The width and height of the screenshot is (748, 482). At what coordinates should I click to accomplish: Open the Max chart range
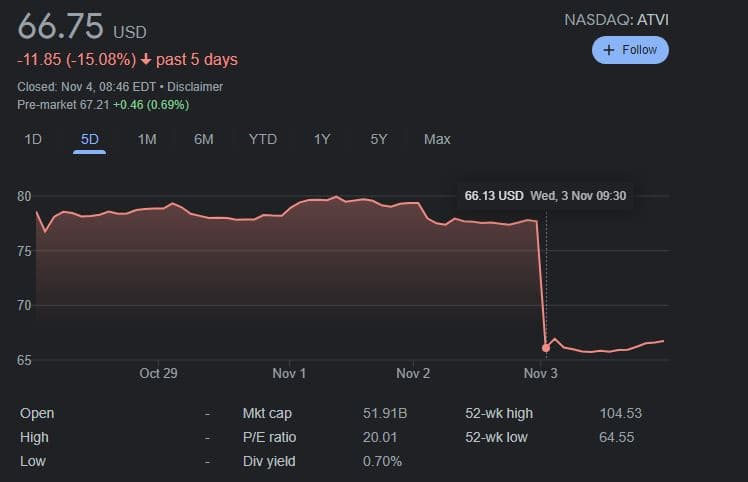(x=437, y=139)
